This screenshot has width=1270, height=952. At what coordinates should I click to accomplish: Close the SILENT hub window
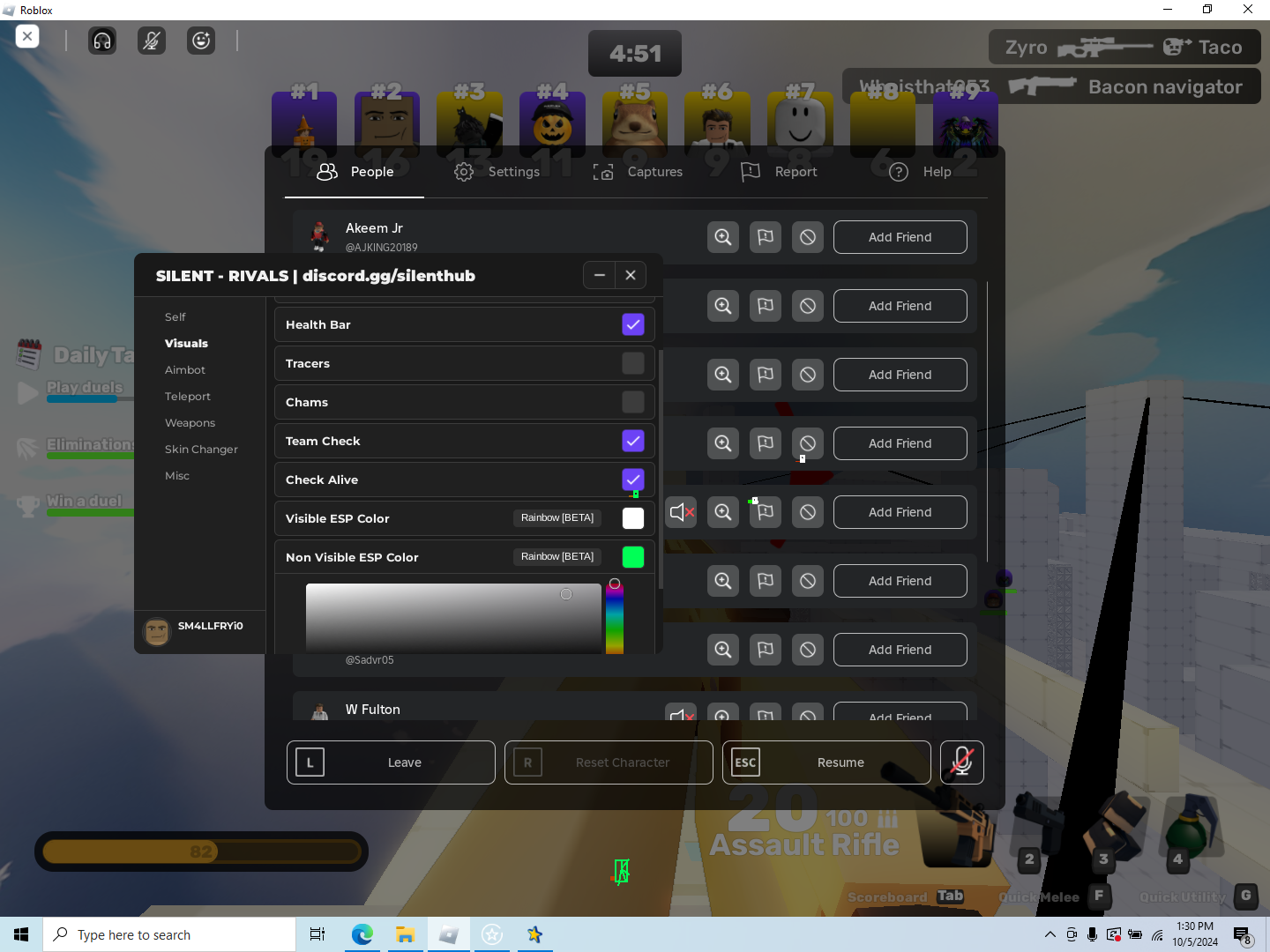click(x=631, y=275)
